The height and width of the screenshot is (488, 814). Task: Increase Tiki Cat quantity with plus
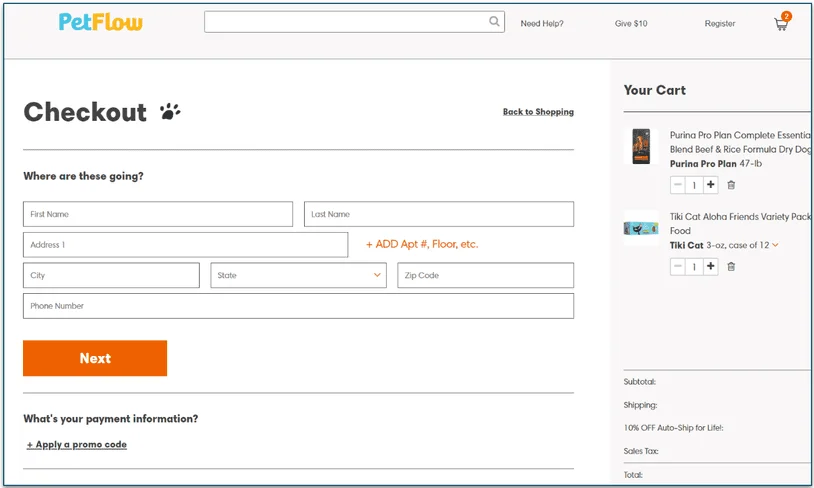711,266
